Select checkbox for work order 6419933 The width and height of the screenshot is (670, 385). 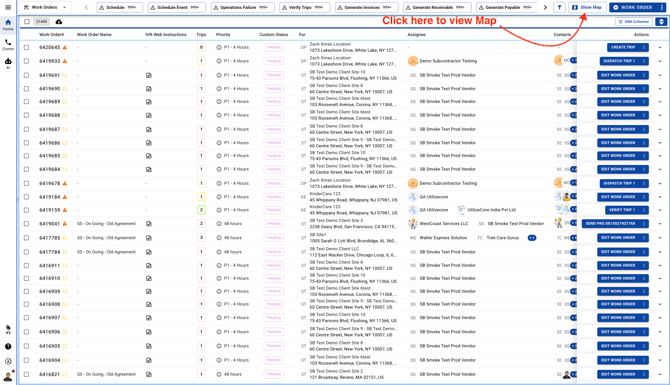pyautogui.click(x=26, y=61)
